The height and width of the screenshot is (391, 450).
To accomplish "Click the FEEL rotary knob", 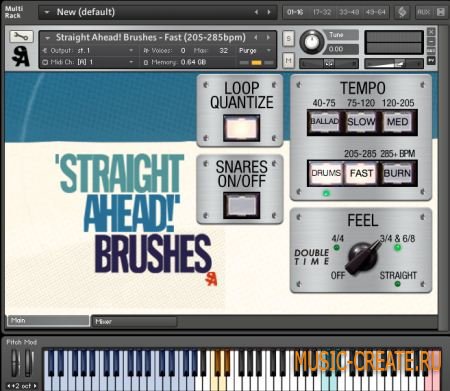I will 363,258.
